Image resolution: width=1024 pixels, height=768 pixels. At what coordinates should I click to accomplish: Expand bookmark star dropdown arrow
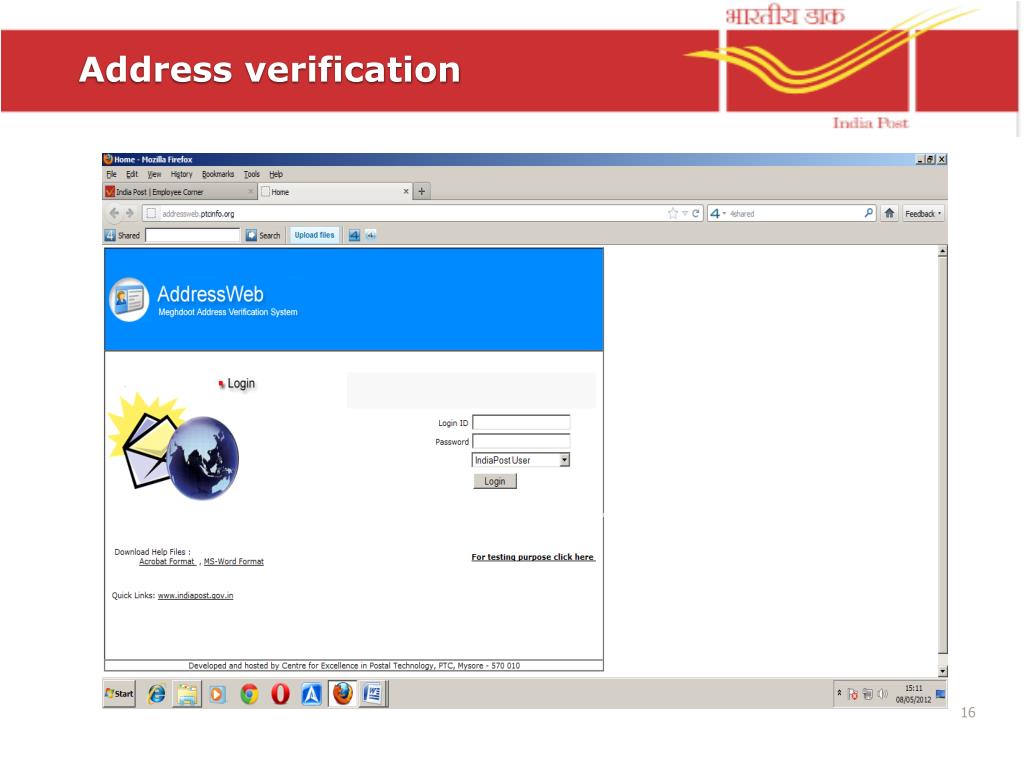(x=684, y=214)
